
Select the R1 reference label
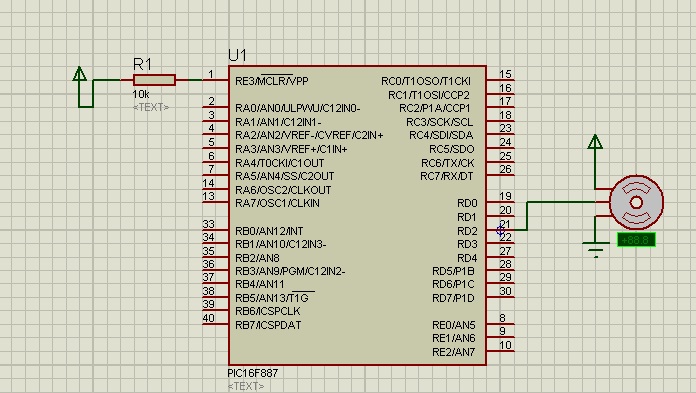142,64
